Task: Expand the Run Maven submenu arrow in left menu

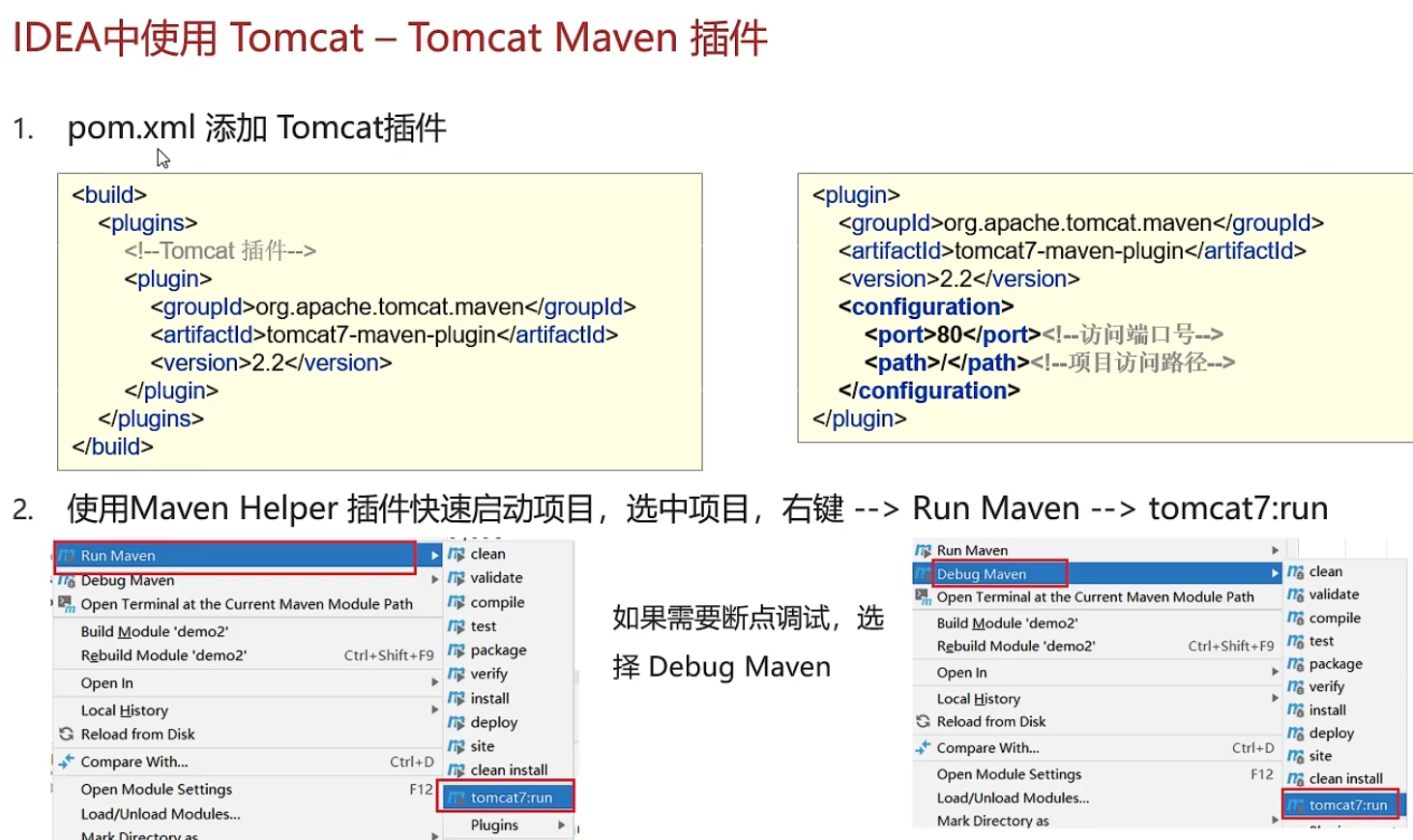Action: coord(435,556)
